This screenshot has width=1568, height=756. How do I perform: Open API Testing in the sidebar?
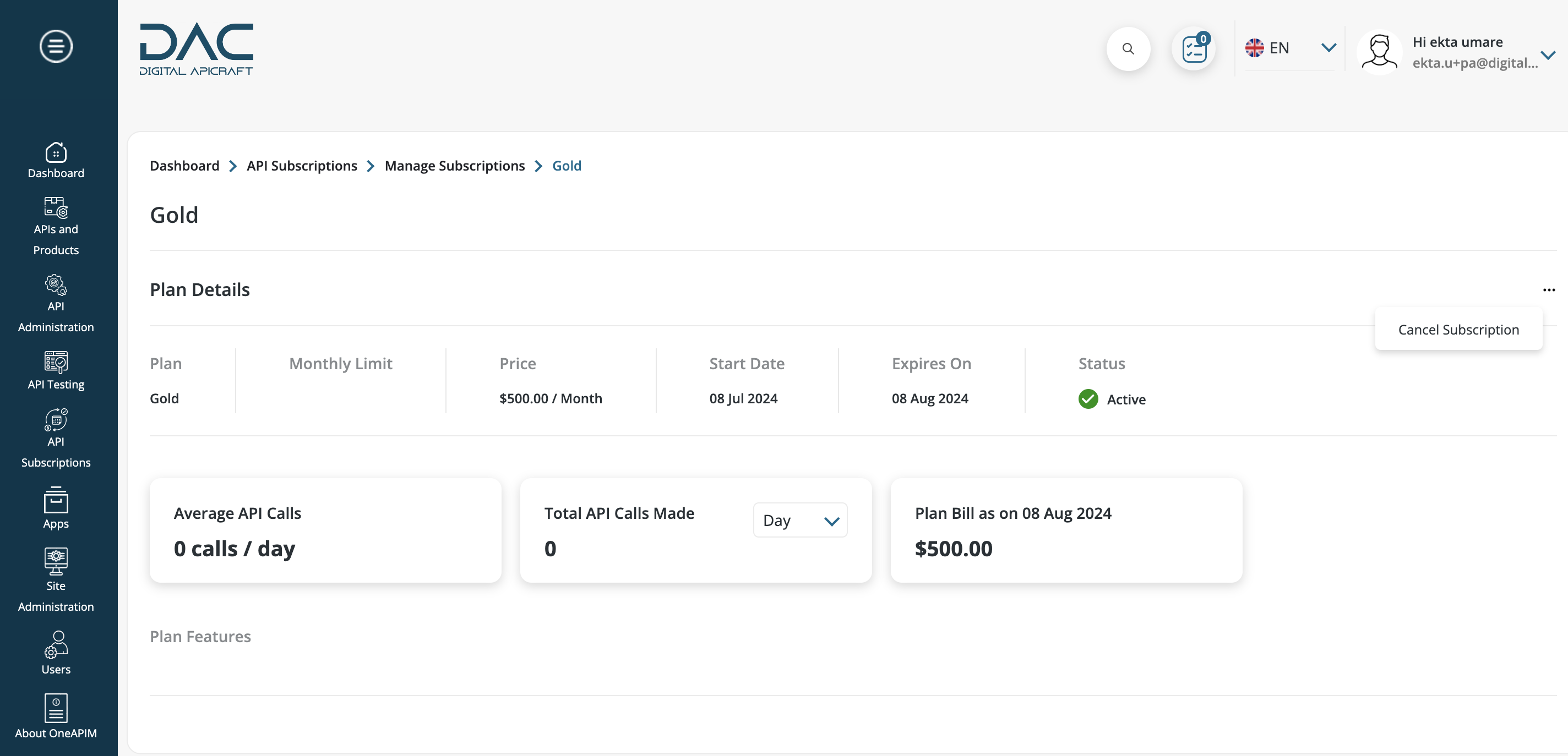[x=56, y=370]
